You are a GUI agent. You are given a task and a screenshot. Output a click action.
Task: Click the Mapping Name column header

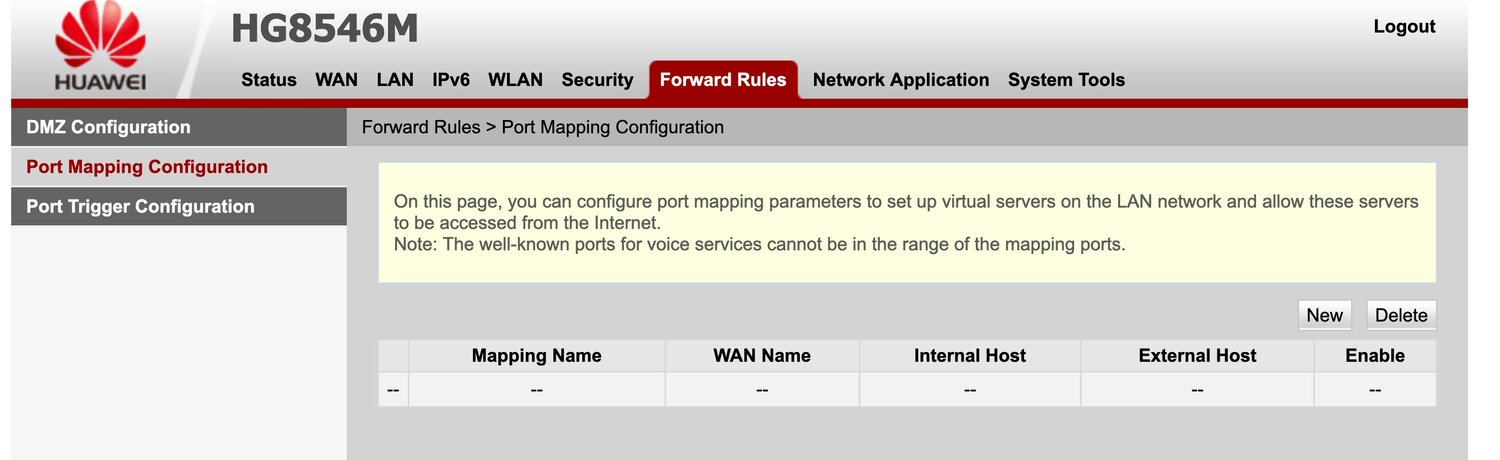point(537,356)
